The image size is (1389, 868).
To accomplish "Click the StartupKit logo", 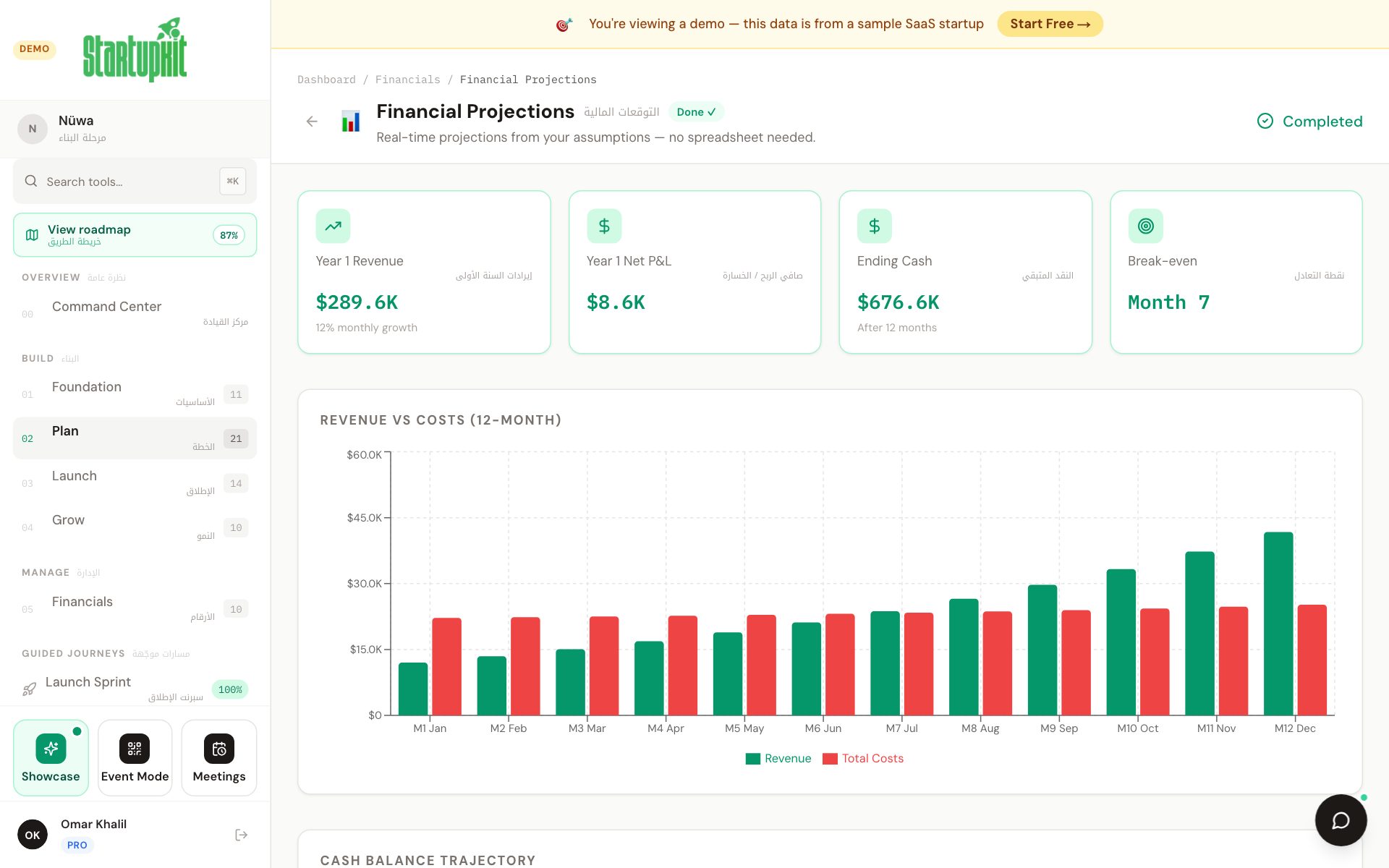I will [x=135, y=49].
